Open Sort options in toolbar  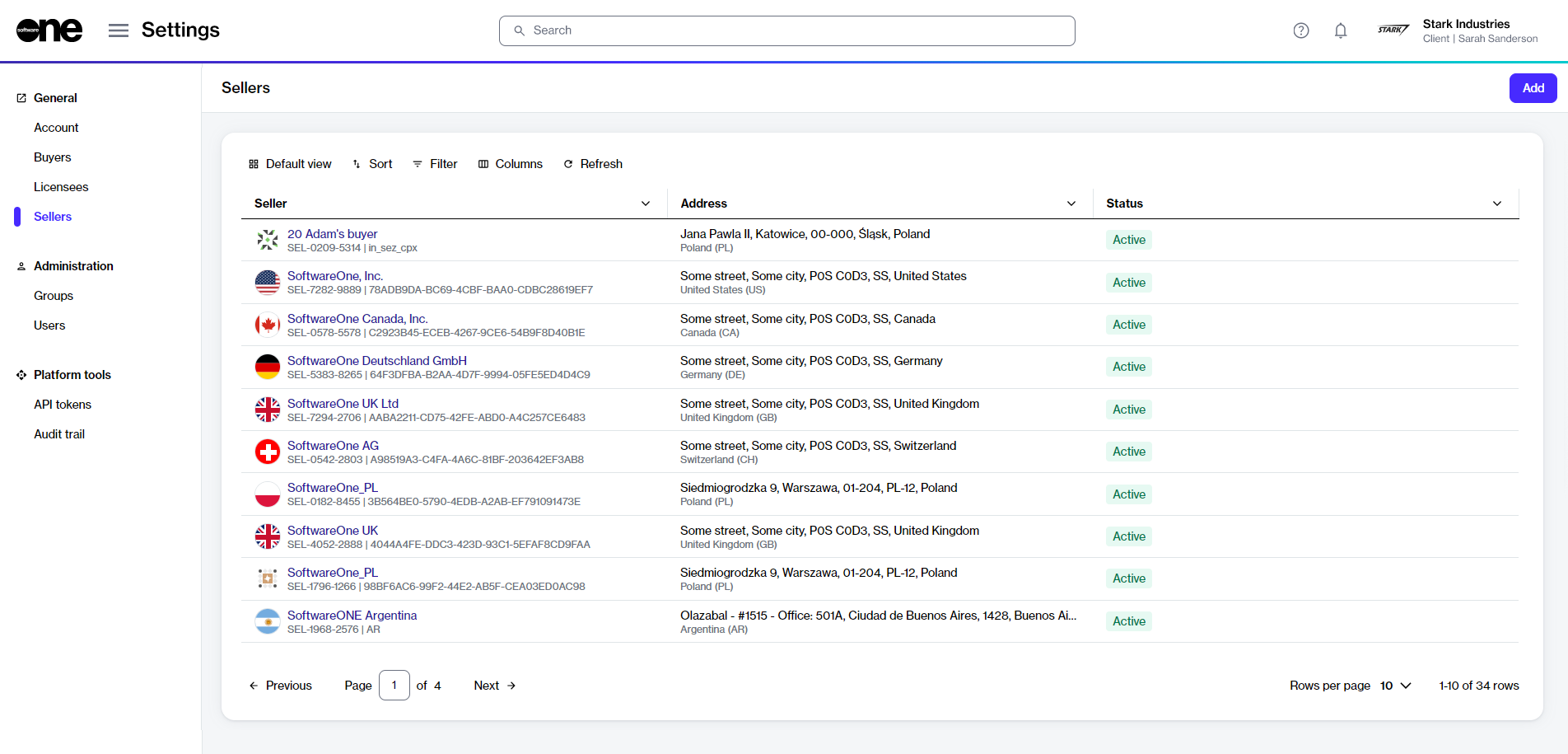(x=372, y=164)
